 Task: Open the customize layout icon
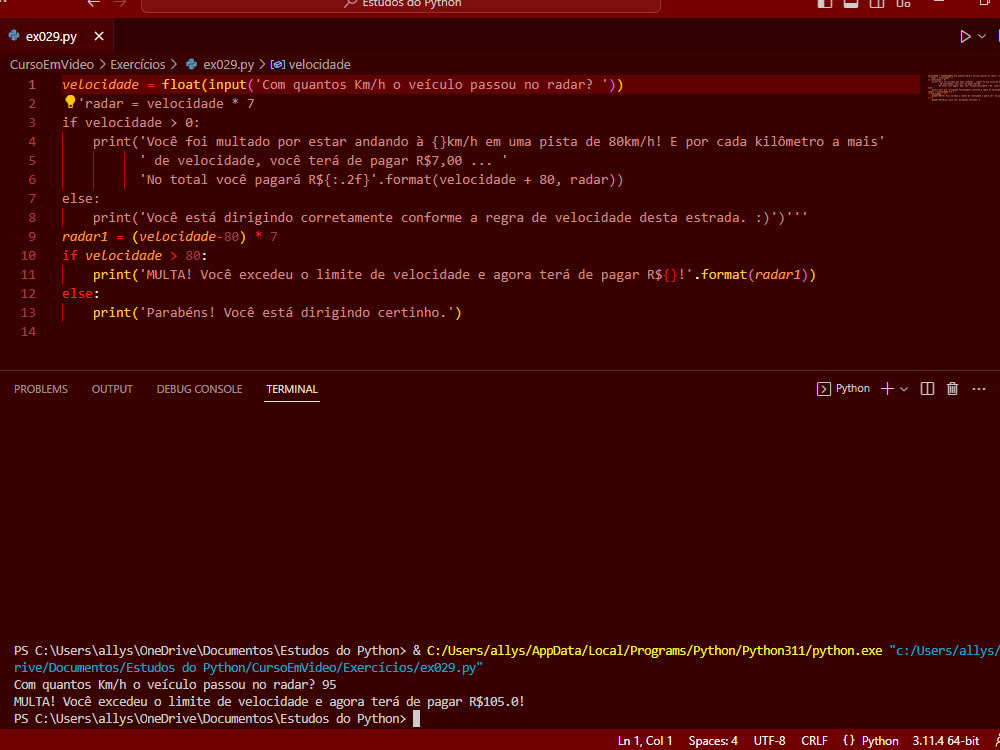click(x=903, y=3)
